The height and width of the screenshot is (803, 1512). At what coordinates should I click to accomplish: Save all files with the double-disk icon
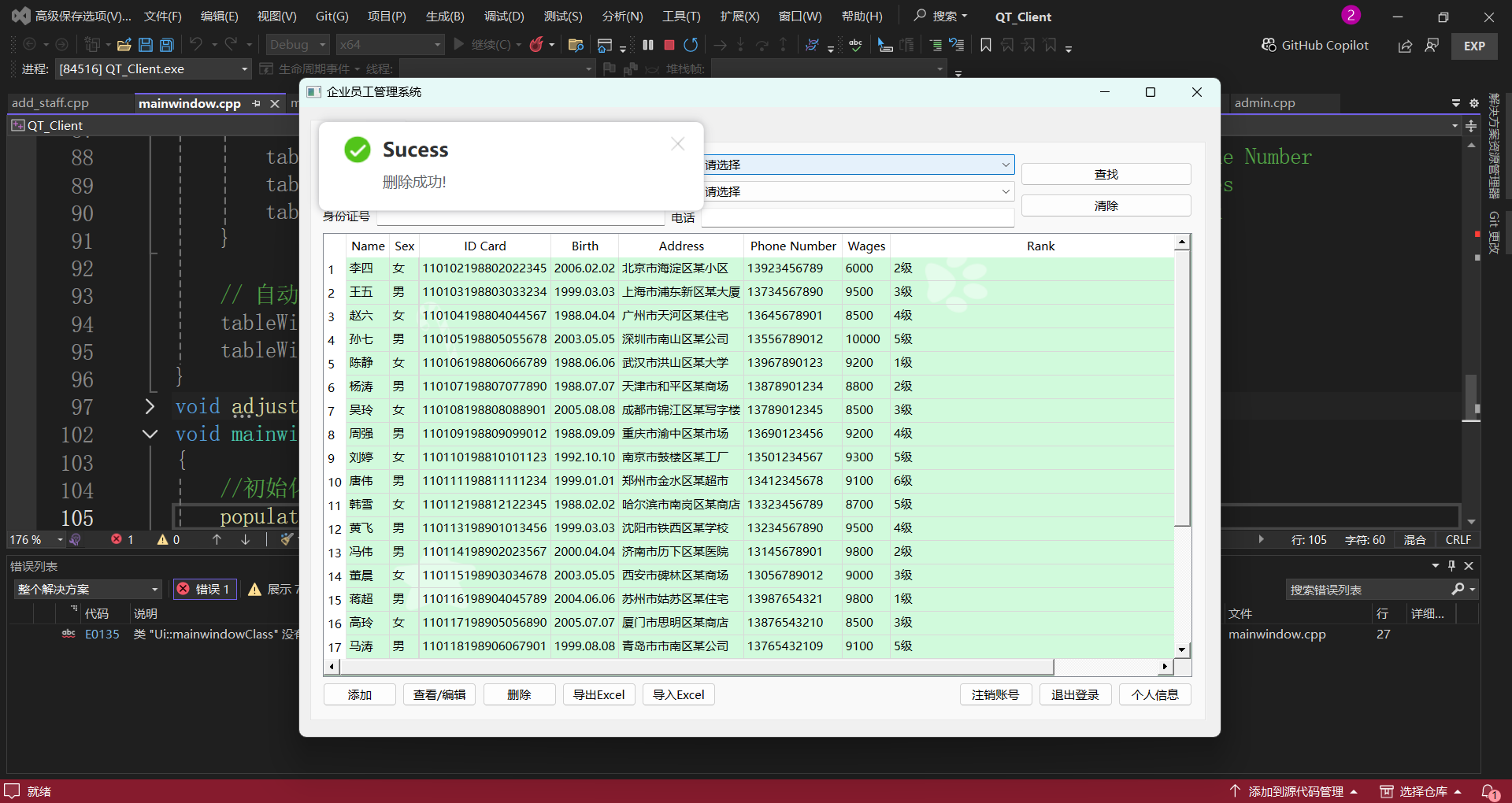click(167, 45)
